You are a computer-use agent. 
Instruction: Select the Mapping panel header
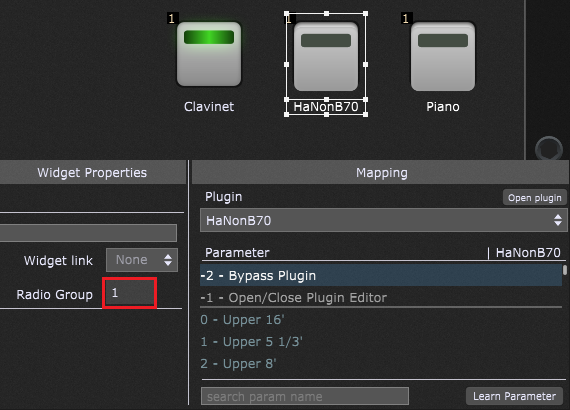[x=381, y=172]
